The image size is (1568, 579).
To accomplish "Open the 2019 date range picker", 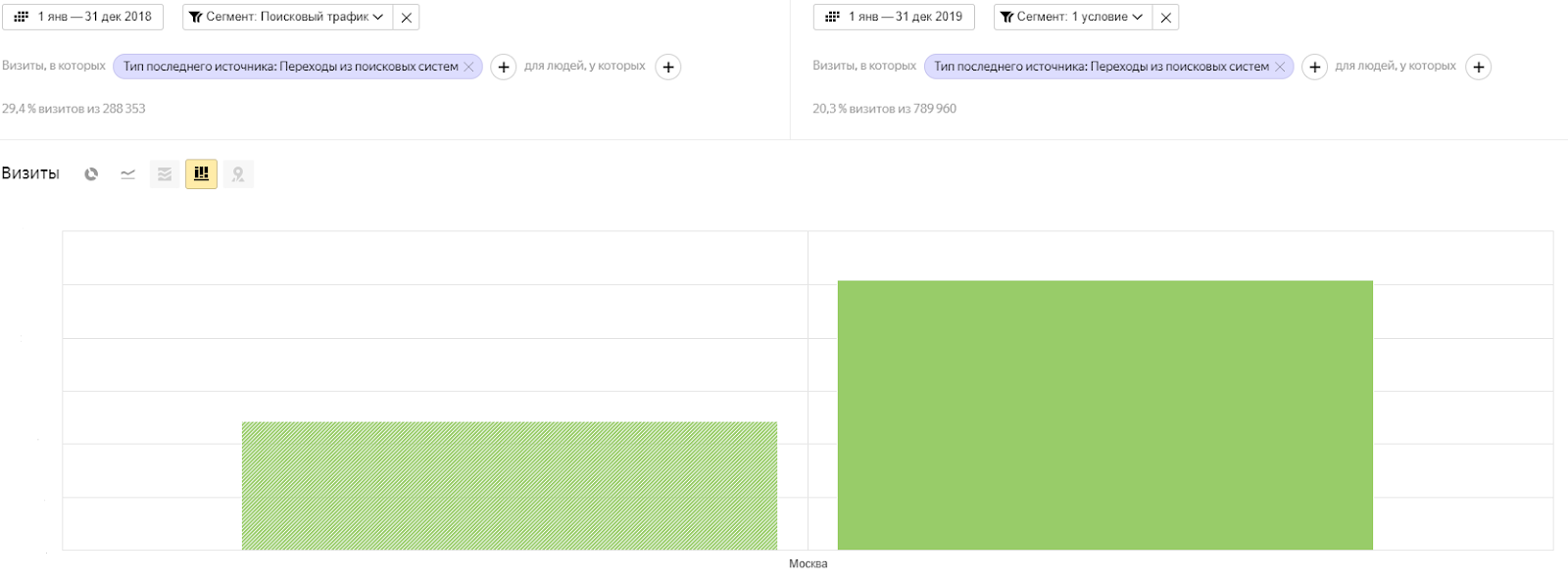I will pos(894,17).
